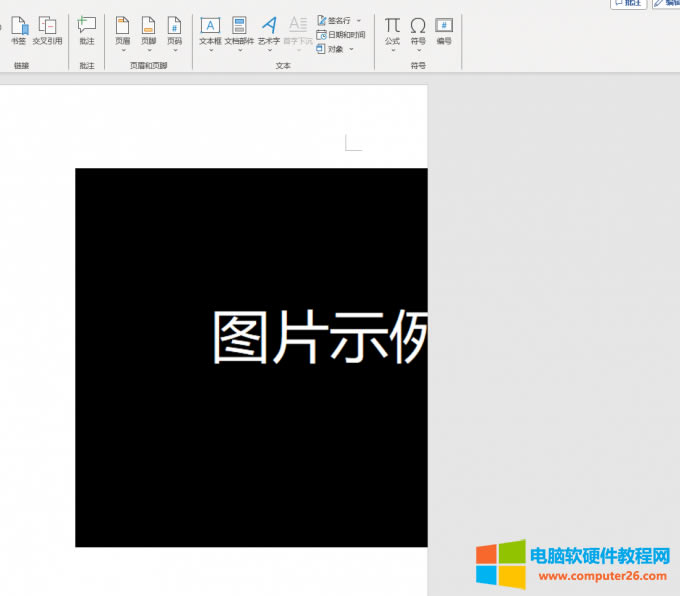Click the 书签 (Bookmark) icon

pyautogui.click(x=18, y=27)
